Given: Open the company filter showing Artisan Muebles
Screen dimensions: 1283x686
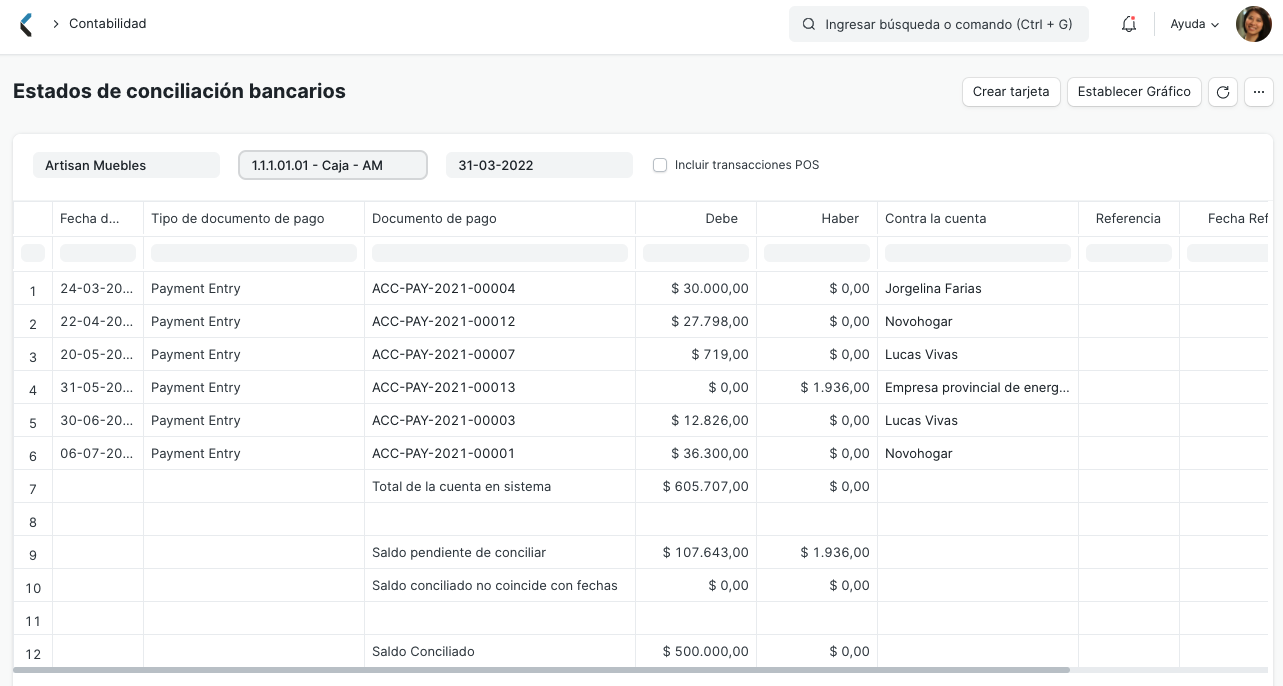Looking at the screenshot, I should [126, 165].
